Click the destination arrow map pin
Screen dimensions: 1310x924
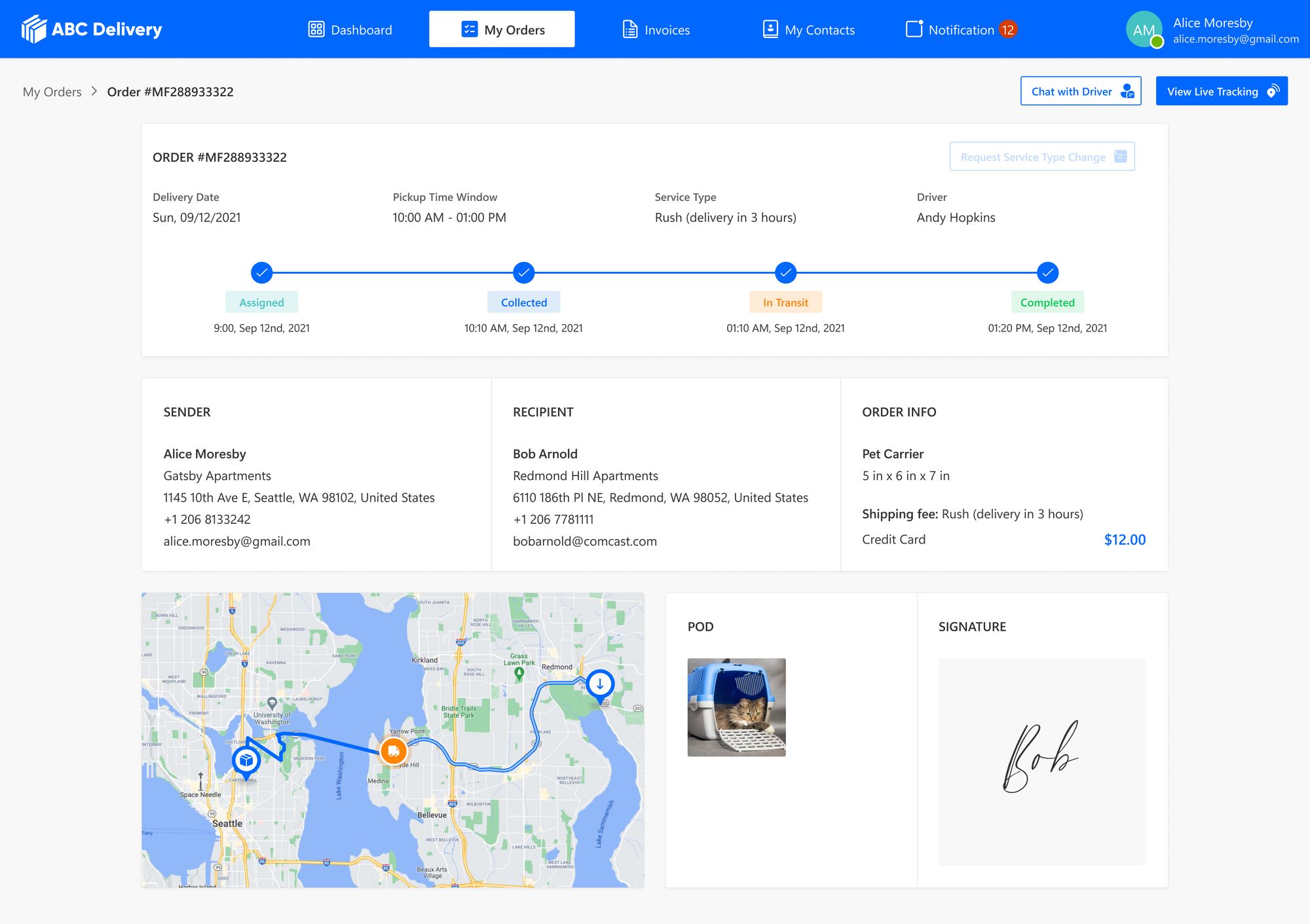pos(599,684)
